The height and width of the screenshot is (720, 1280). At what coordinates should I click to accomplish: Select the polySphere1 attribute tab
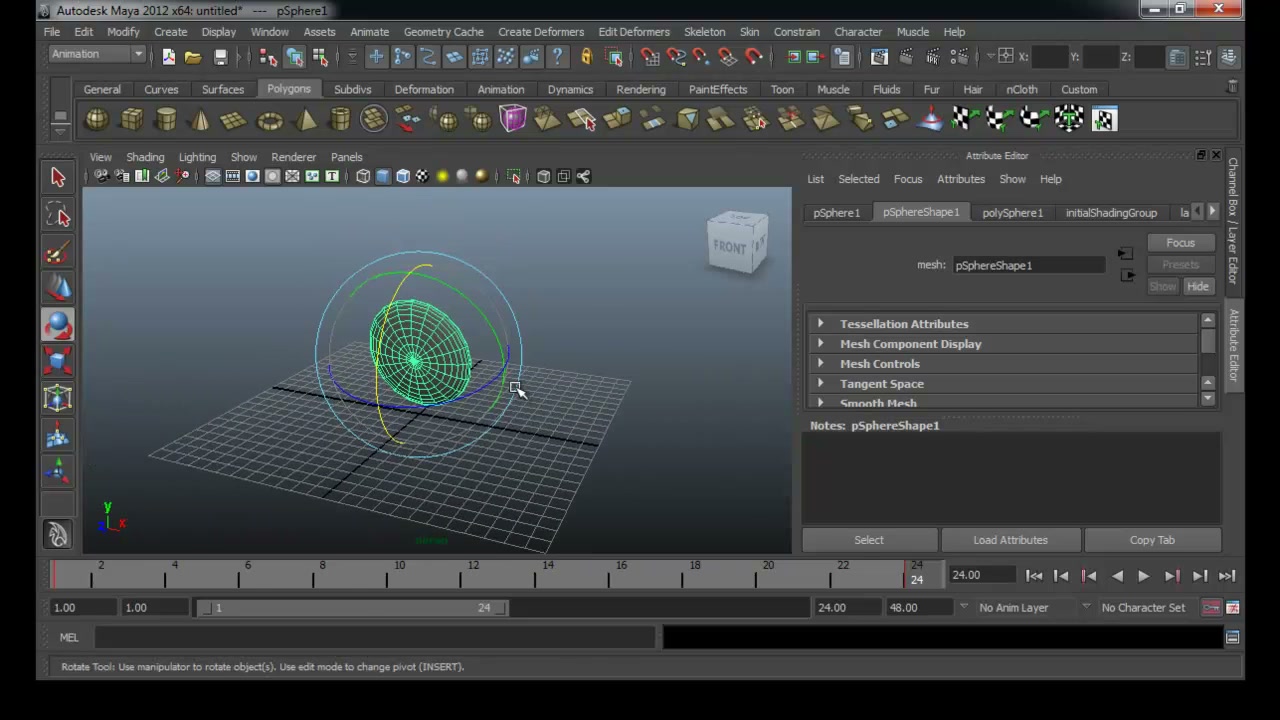pos(1012,212)
